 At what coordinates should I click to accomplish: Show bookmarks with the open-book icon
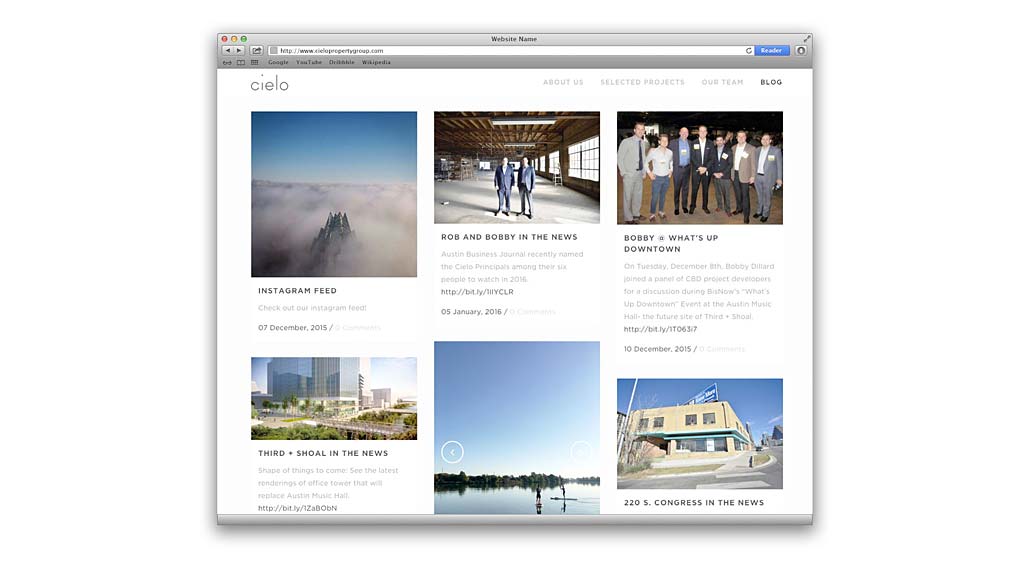click(x=240, y=62)
